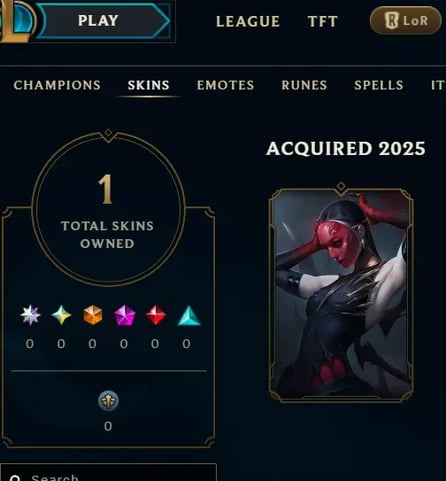Click the League of Legends logo icon

click(17, 21)
